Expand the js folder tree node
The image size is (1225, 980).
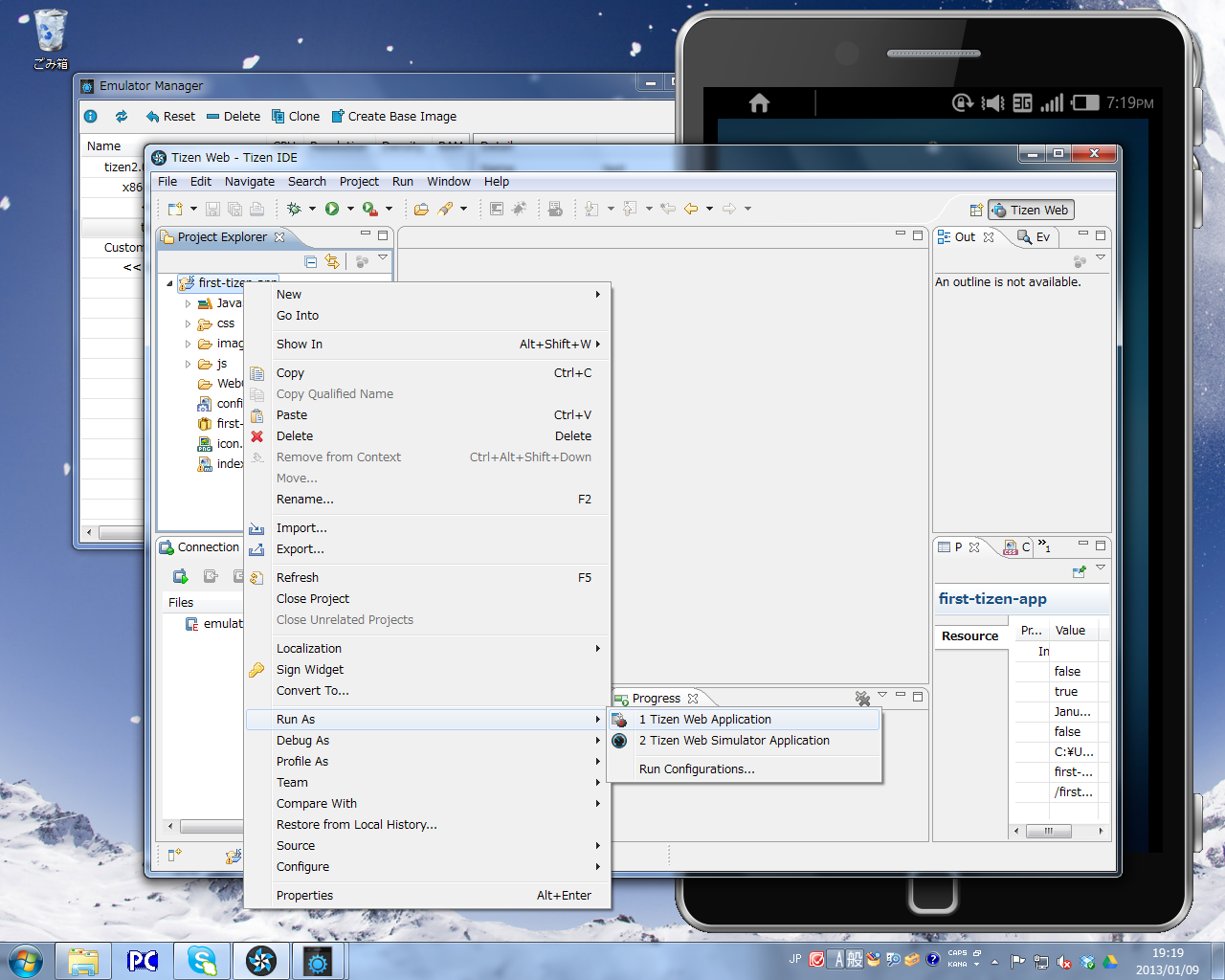pyautogui.click(x=188, y=365)
